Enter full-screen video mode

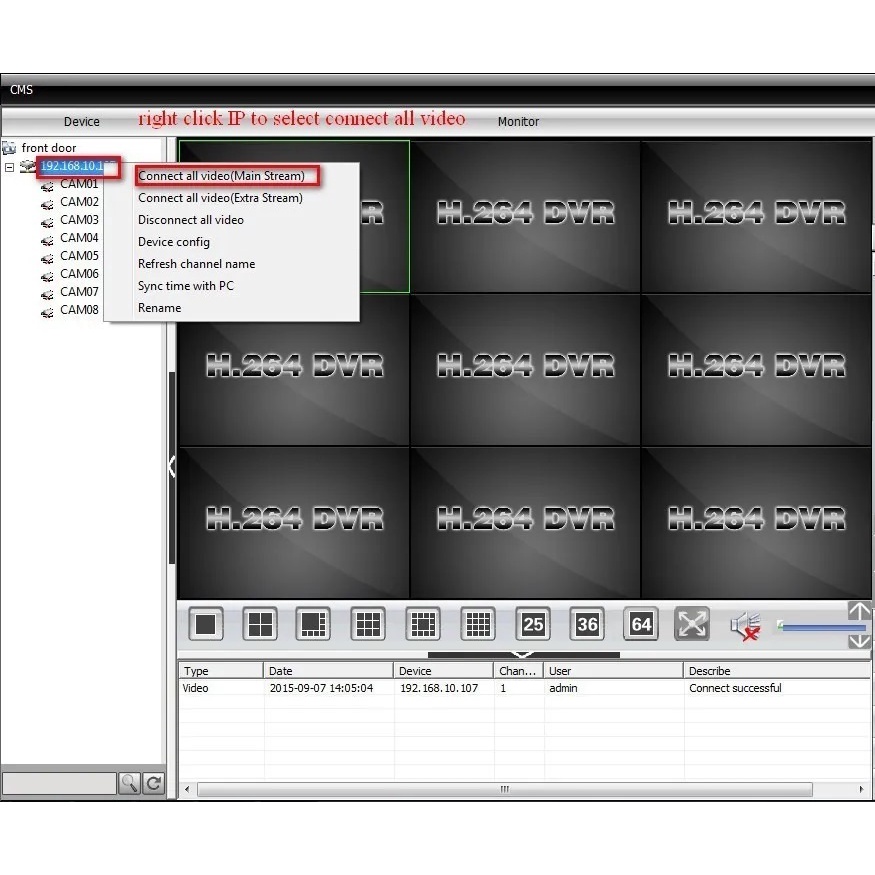(692, 623)
